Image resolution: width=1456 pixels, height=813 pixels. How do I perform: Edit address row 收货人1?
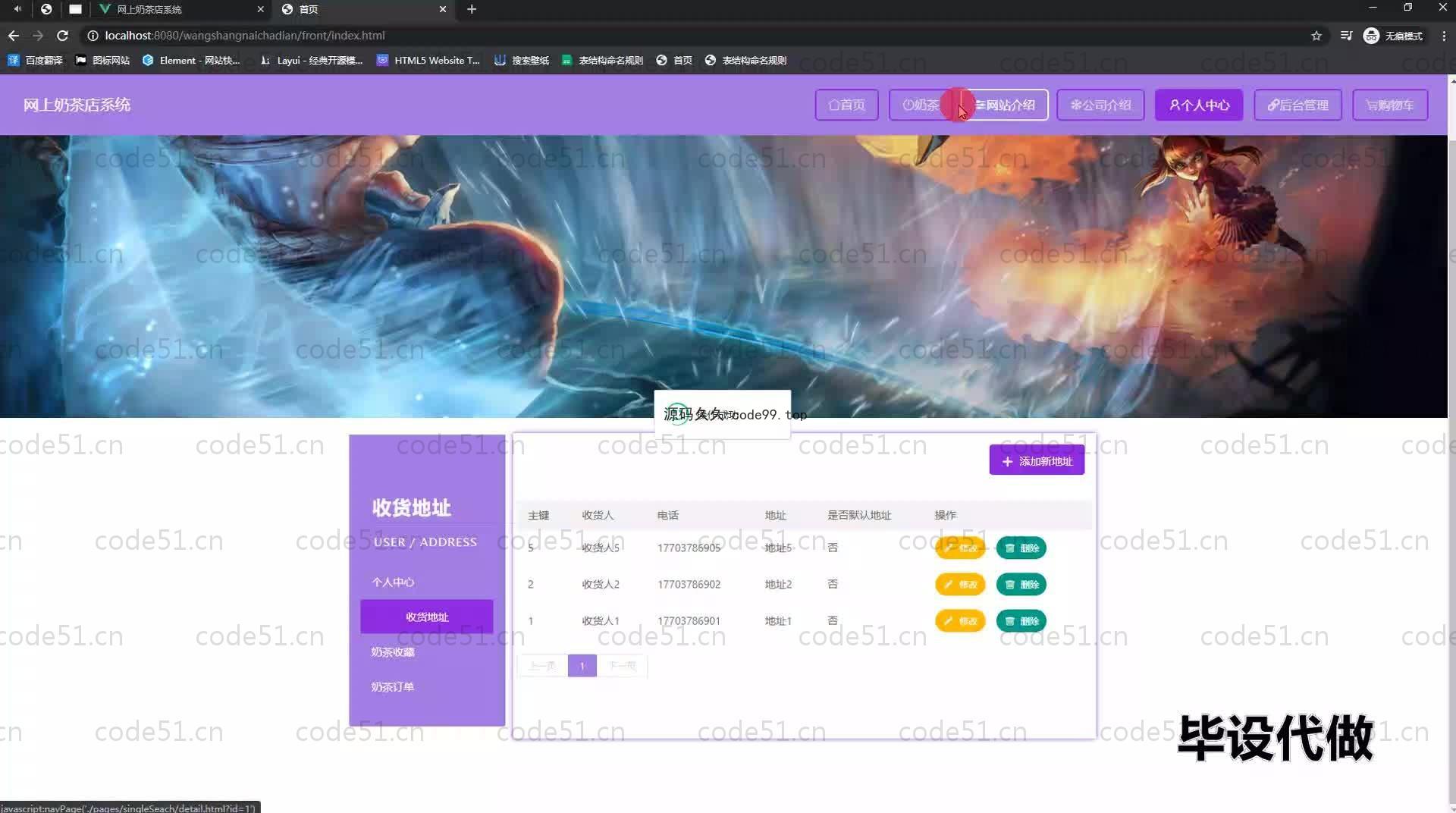[x=960, y=620]
